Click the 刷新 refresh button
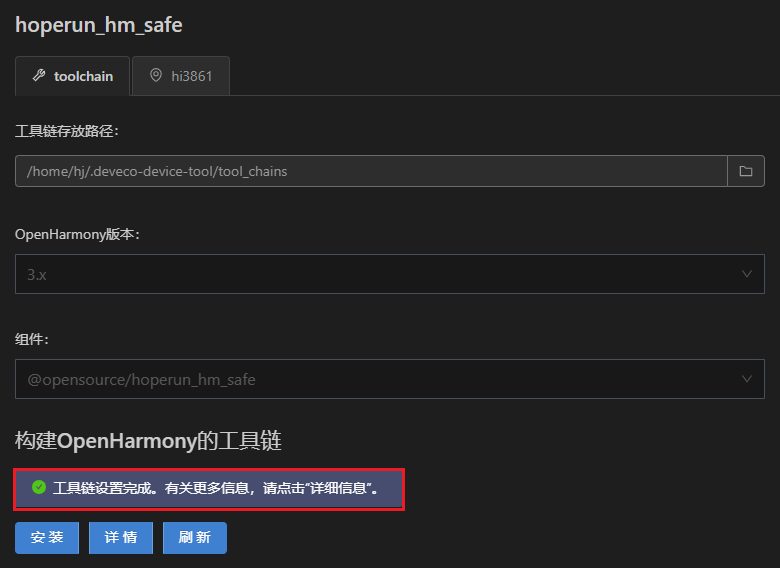780x568 pixels. coord(195,538)
